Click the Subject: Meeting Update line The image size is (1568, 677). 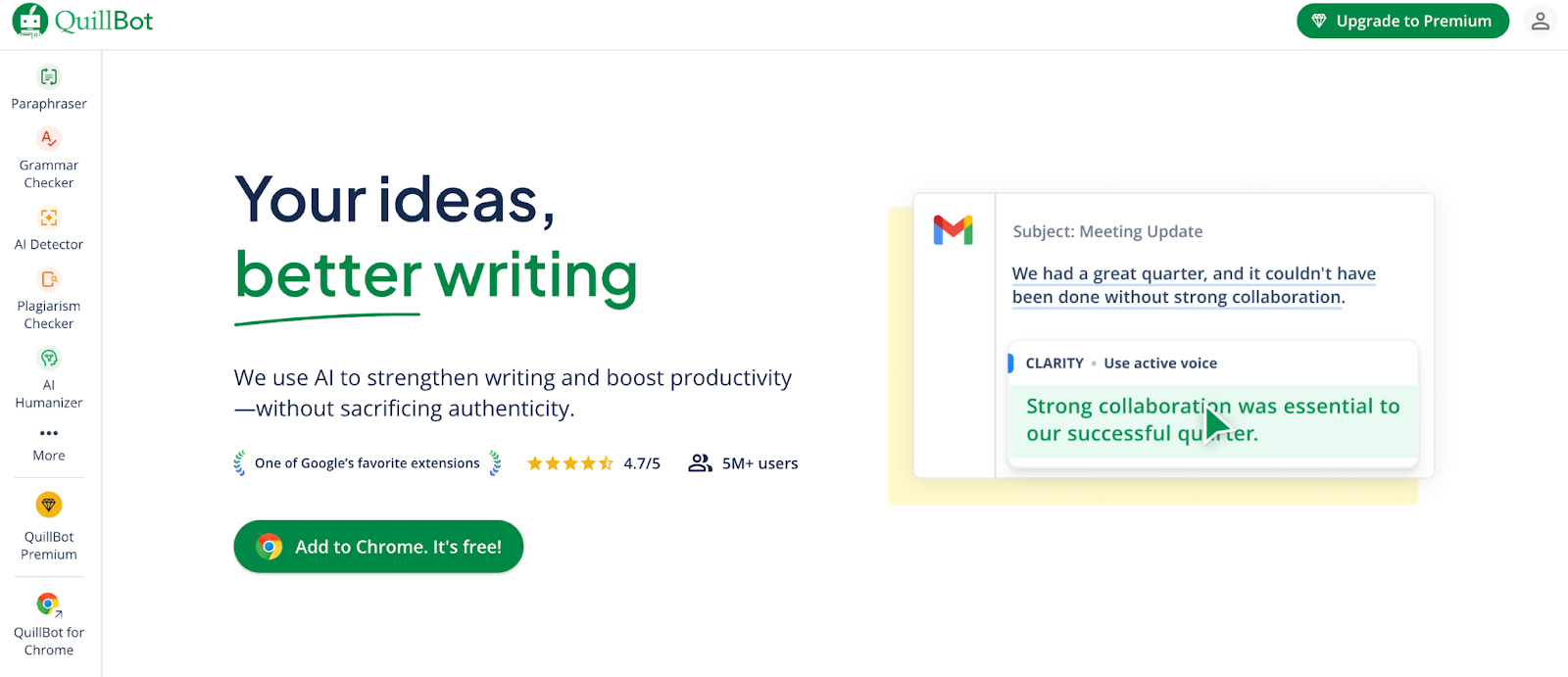pos(1107,231)
